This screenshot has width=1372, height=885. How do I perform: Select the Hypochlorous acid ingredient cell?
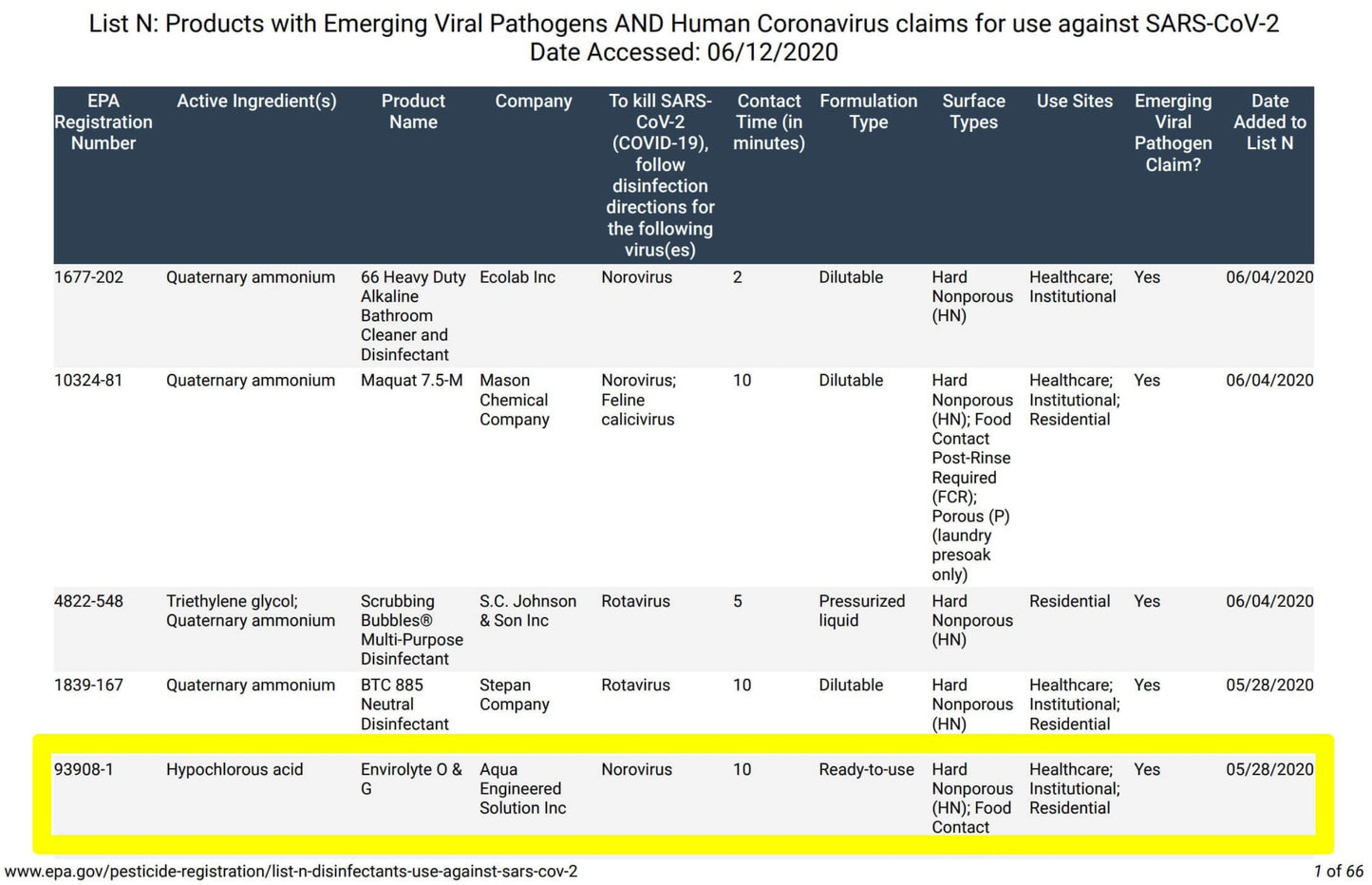[235, 770]
